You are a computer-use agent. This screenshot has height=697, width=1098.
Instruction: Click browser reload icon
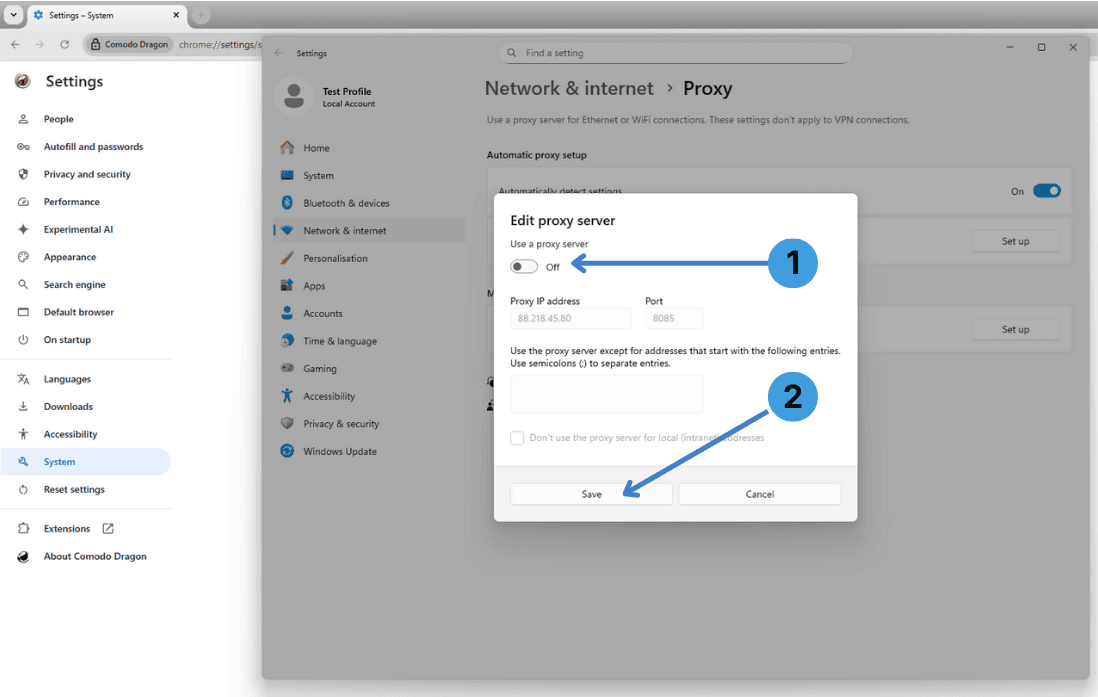64,44
